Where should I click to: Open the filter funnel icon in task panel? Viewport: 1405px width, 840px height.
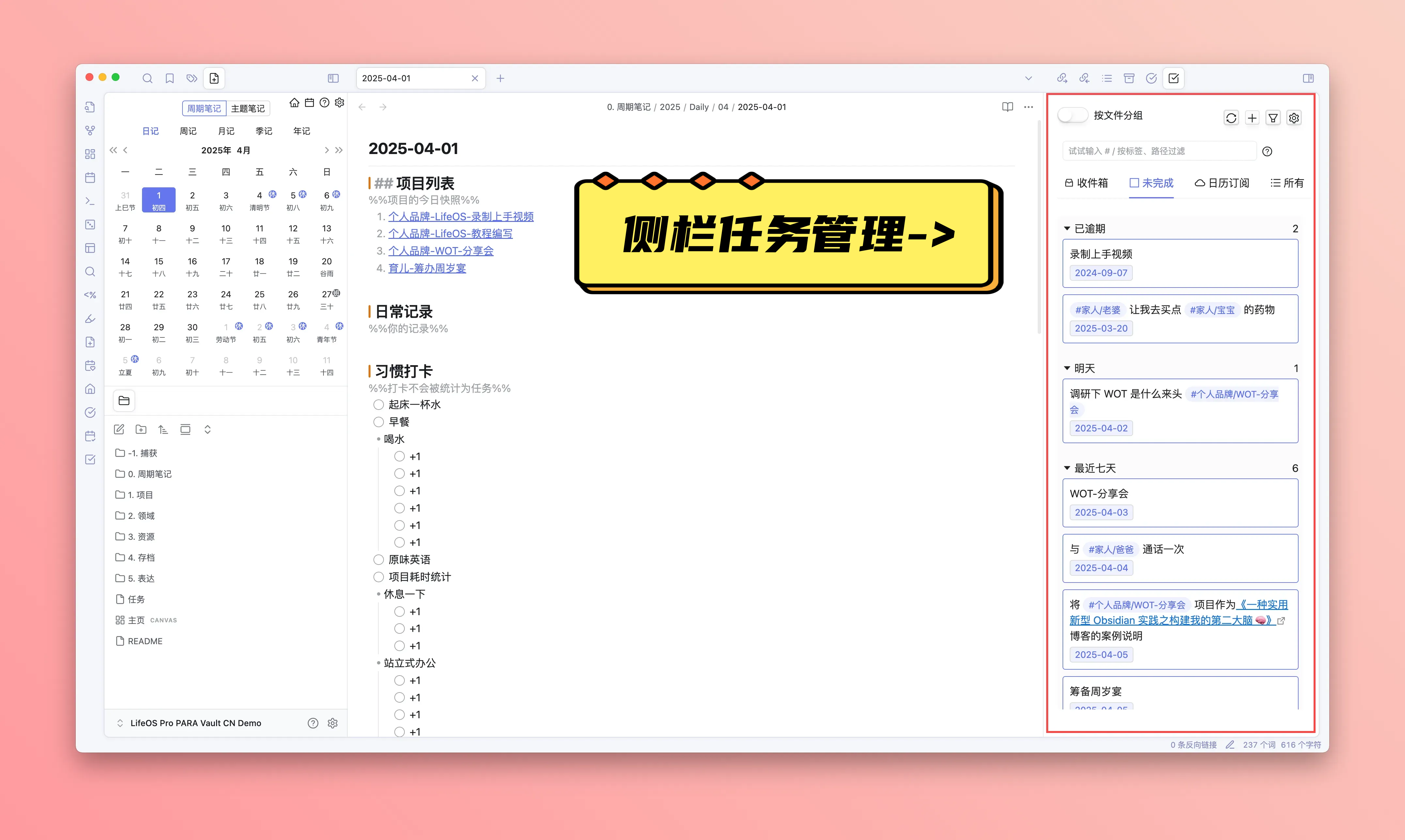click(1273, 118)
